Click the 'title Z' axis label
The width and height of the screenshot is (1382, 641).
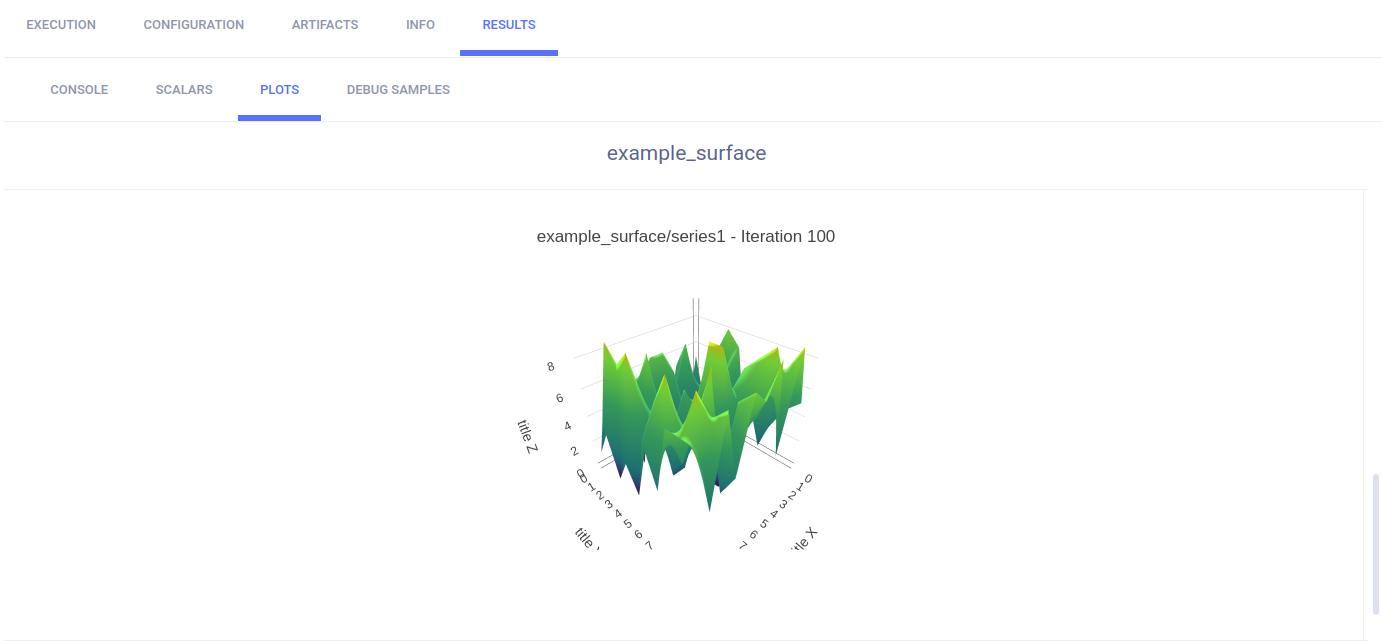pyautogui.click(x=528, y=437)
